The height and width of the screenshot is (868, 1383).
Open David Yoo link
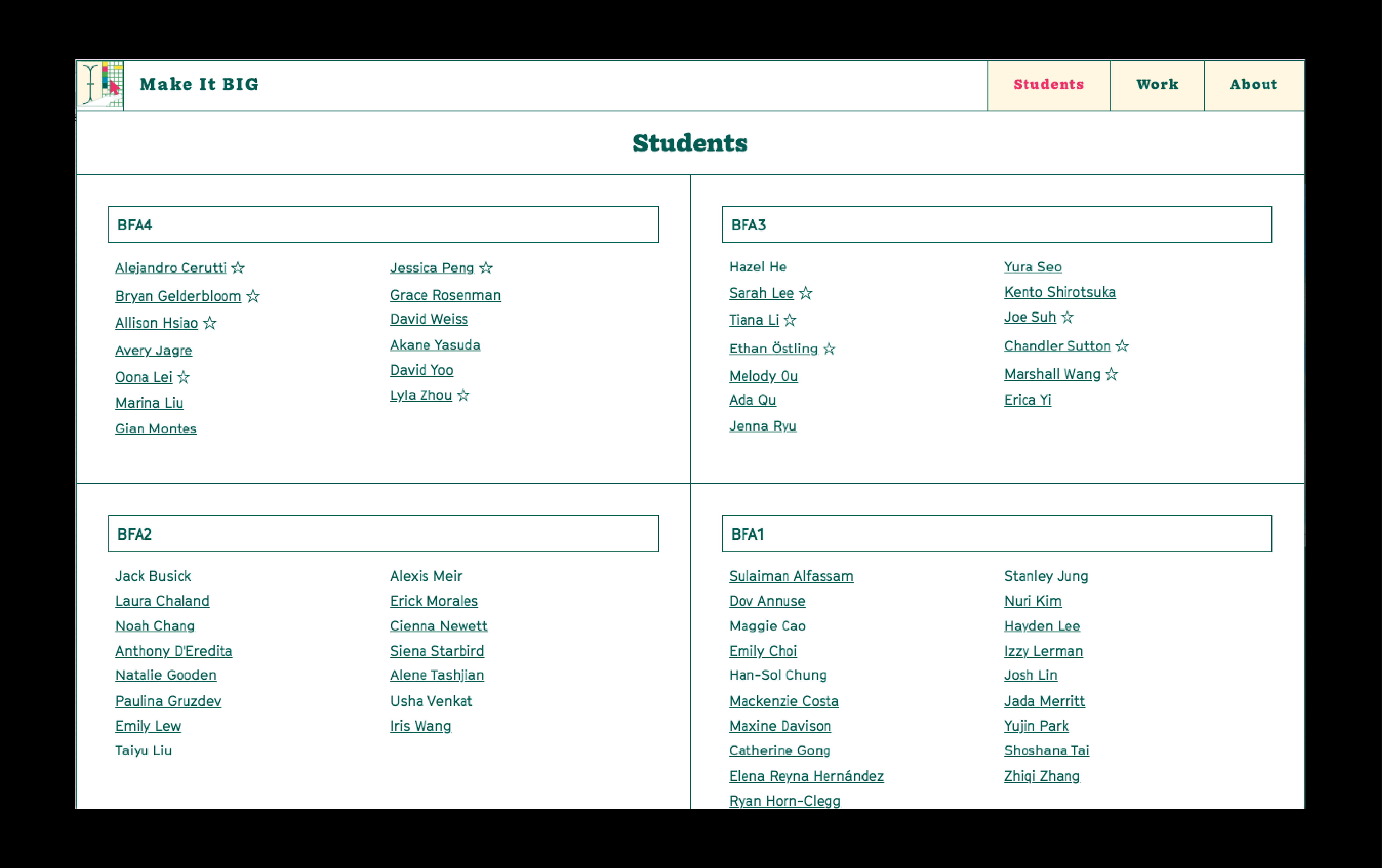point(422,370)
